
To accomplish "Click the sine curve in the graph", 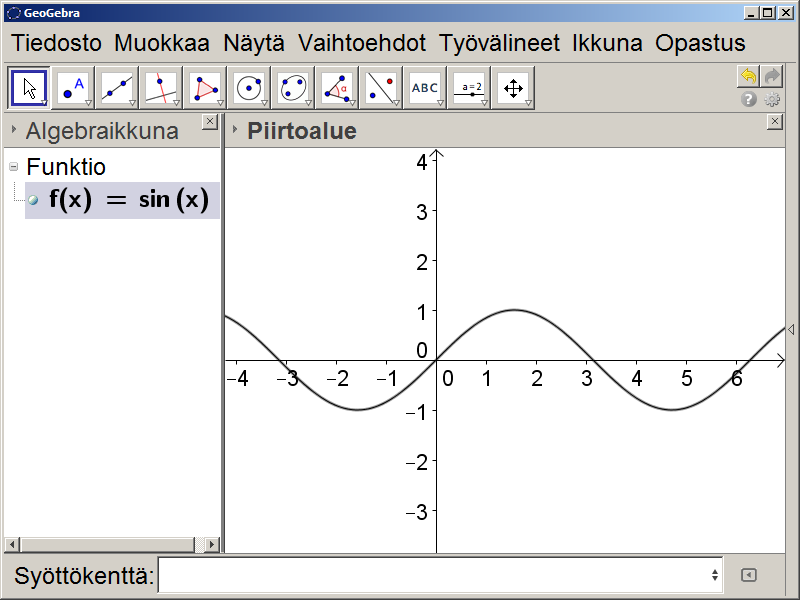I will click(x=515, y=310).
